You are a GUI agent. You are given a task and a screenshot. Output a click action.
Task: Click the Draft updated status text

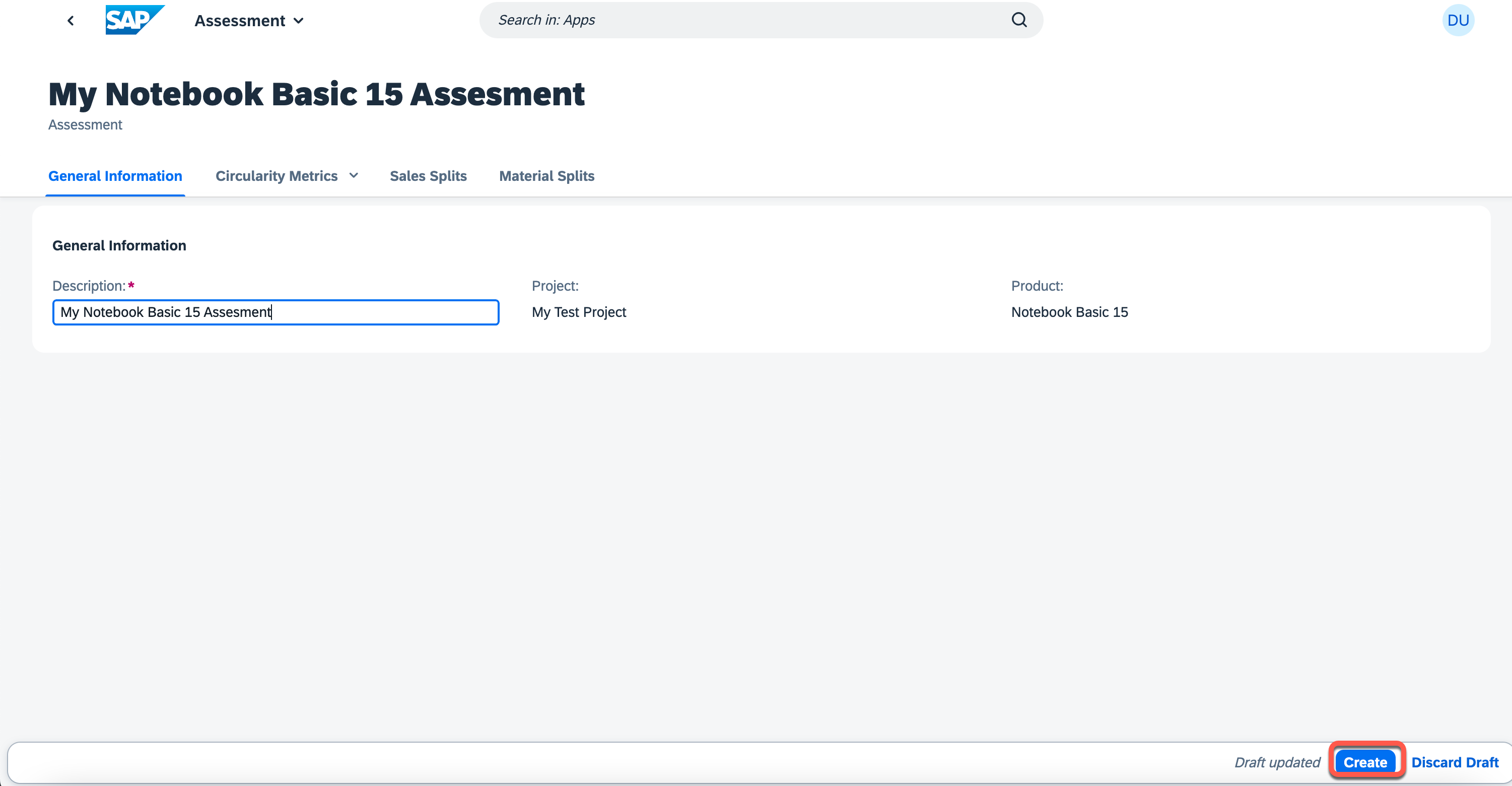(x=1277, y=762)
